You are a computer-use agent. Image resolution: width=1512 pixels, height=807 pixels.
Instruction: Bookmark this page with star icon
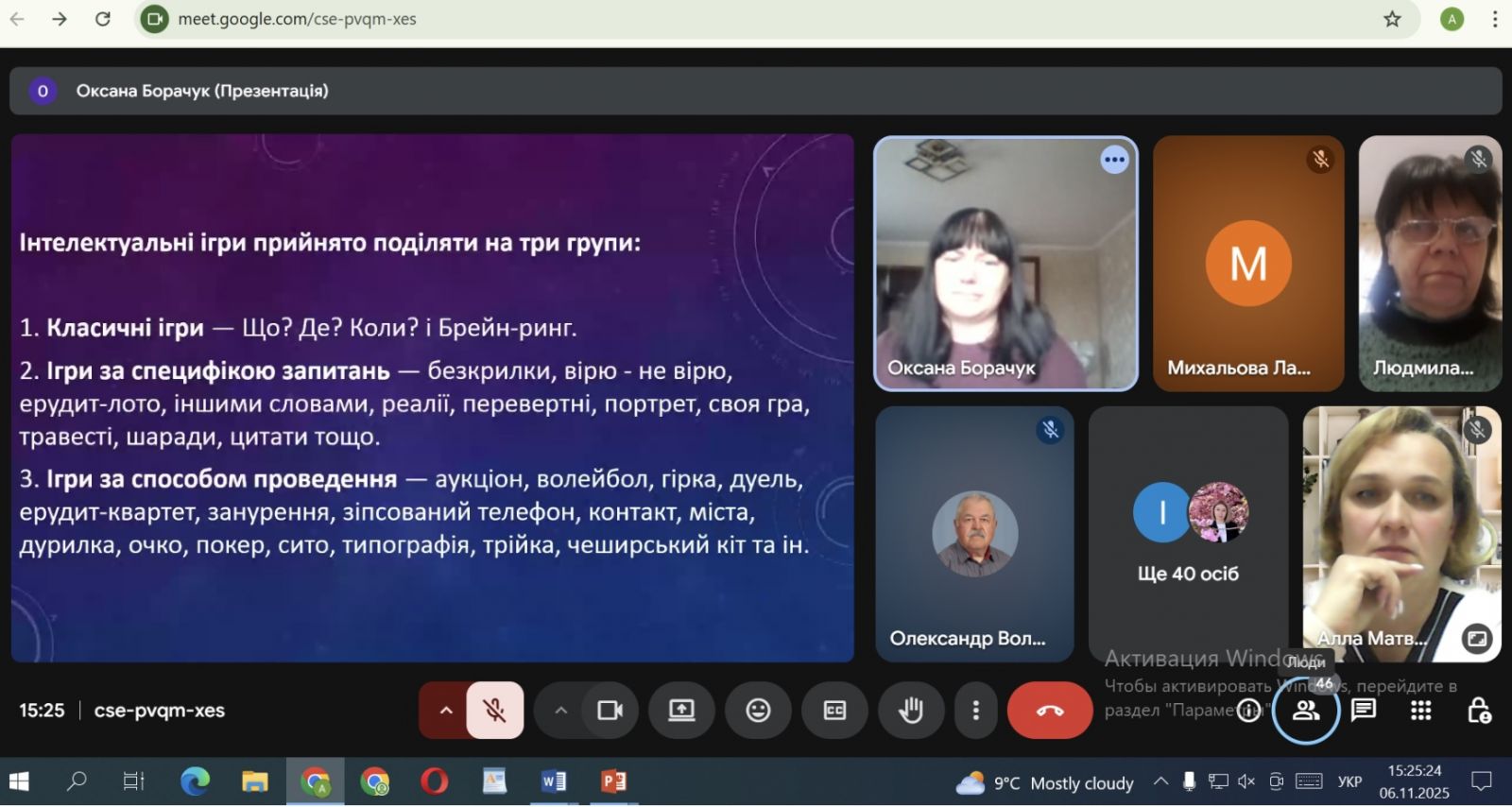click(1392, 19)
